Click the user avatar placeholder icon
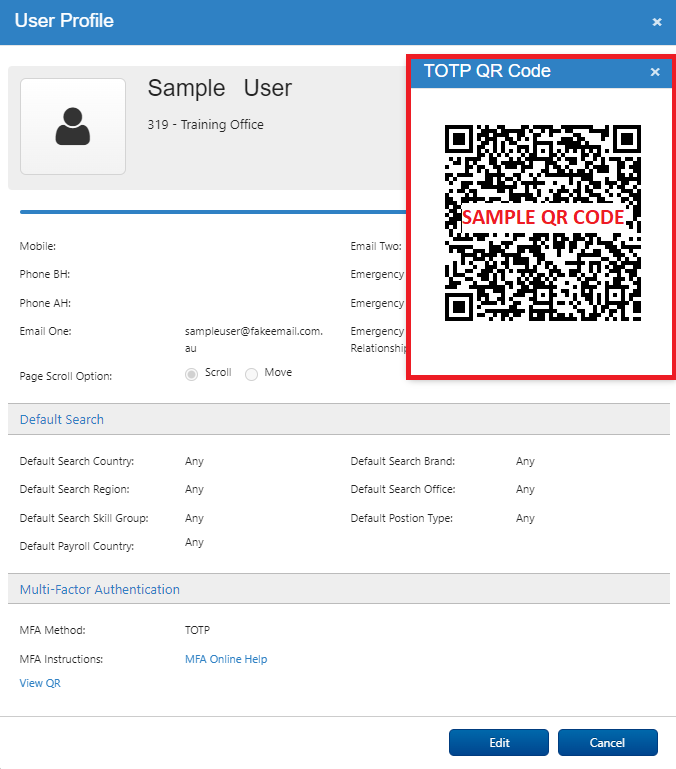Image resolution: width=676 pixels, height=769 pixels. [73, 127]
